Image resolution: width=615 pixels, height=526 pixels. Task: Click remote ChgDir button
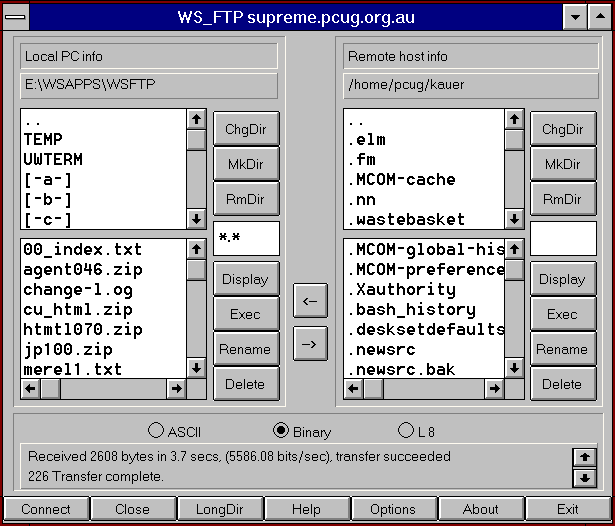click(563, 129)
